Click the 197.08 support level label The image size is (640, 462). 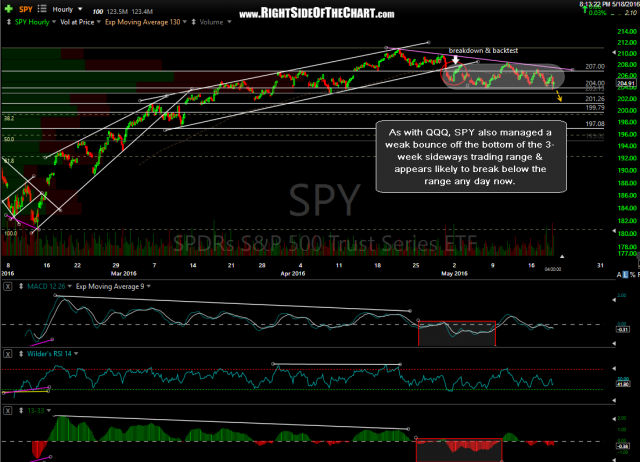coord(595,124)
